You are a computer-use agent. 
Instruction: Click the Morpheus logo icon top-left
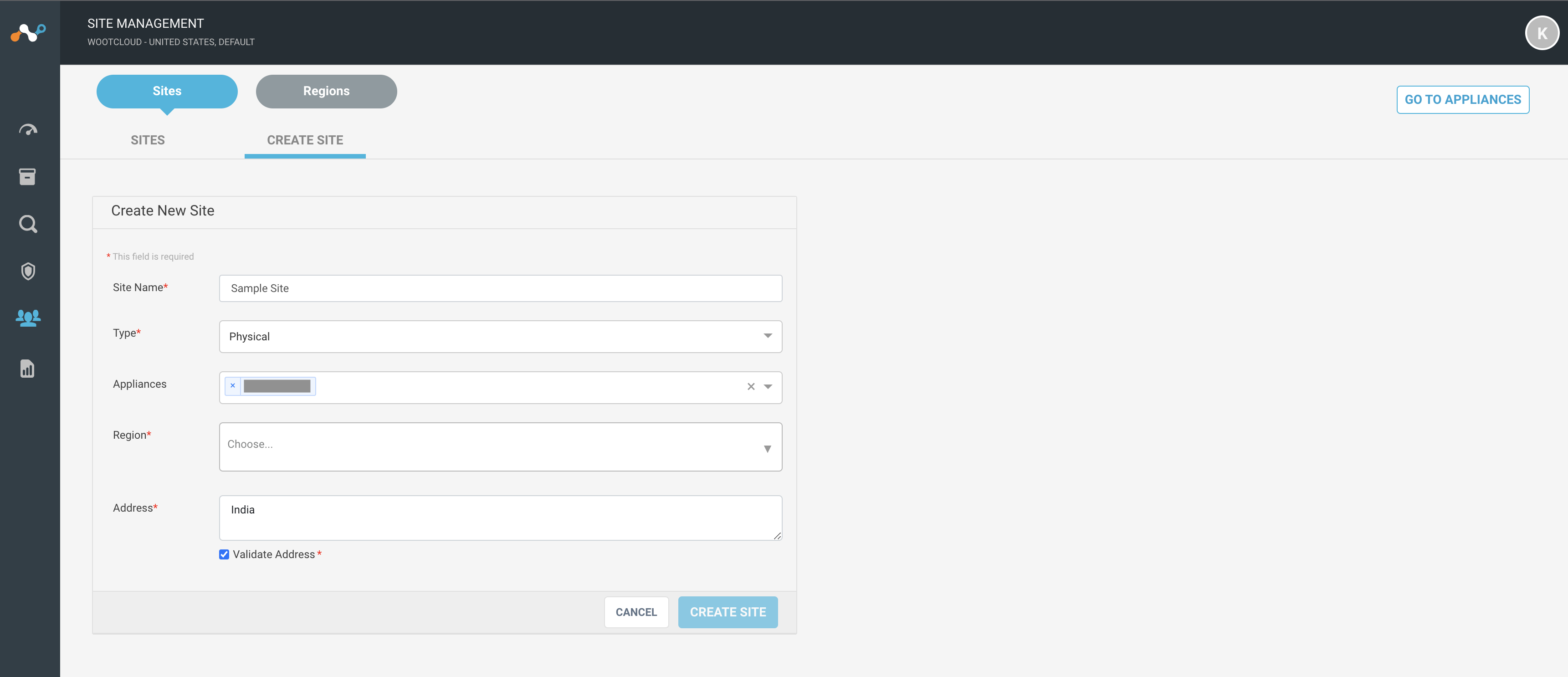pyautogui.click(x=28, y=32)
